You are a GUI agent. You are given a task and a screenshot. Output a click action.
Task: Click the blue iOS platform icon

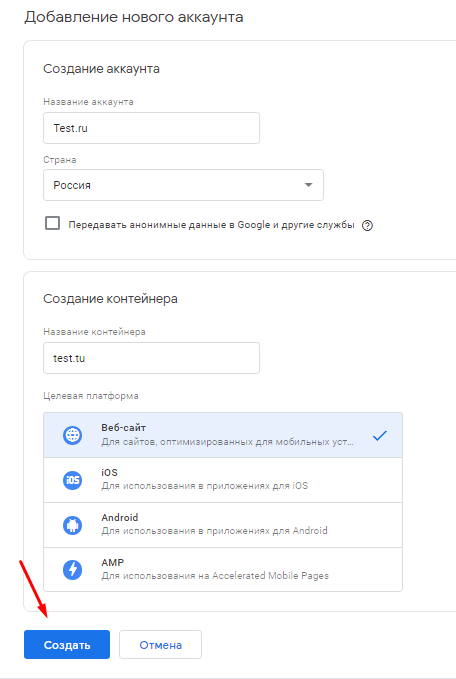(72, 480)
